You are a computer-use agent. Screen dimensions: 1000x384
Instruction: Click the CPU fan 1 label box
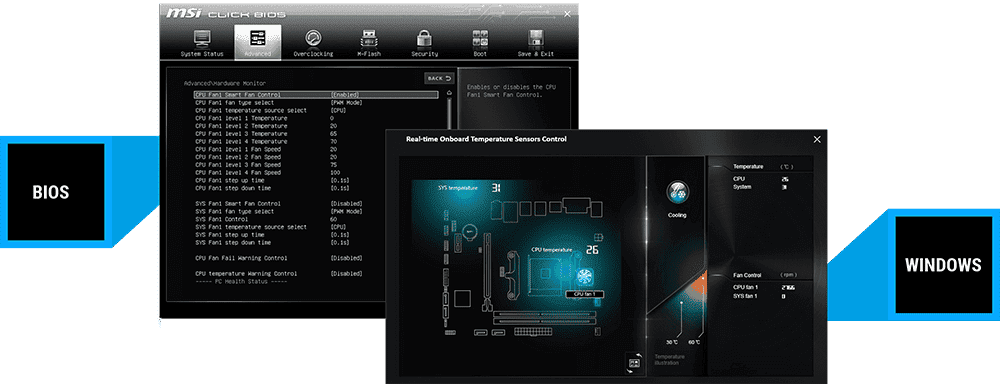585,294
